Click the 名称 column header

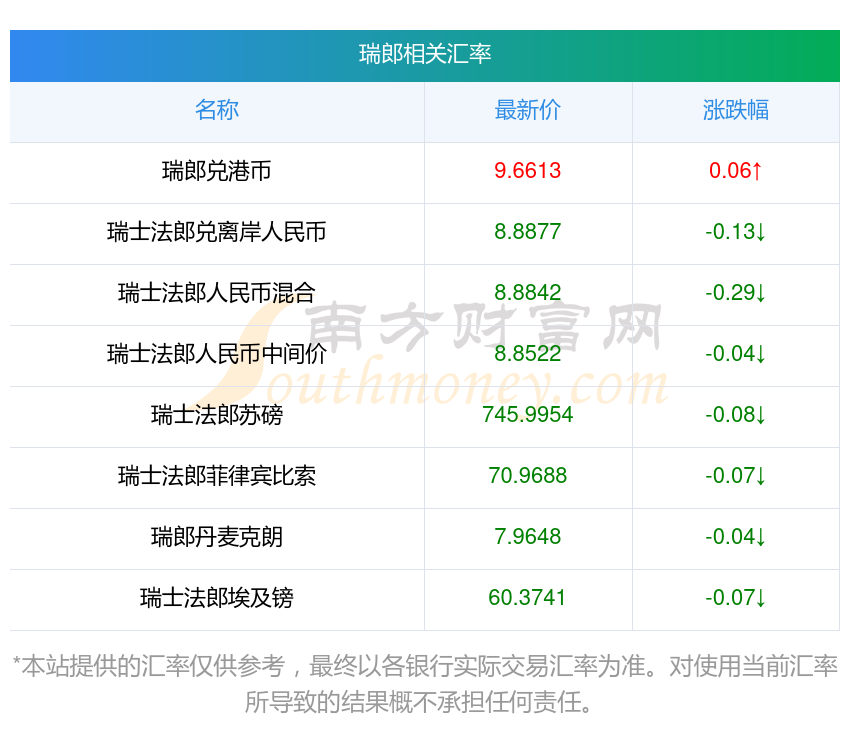point(217,110)
